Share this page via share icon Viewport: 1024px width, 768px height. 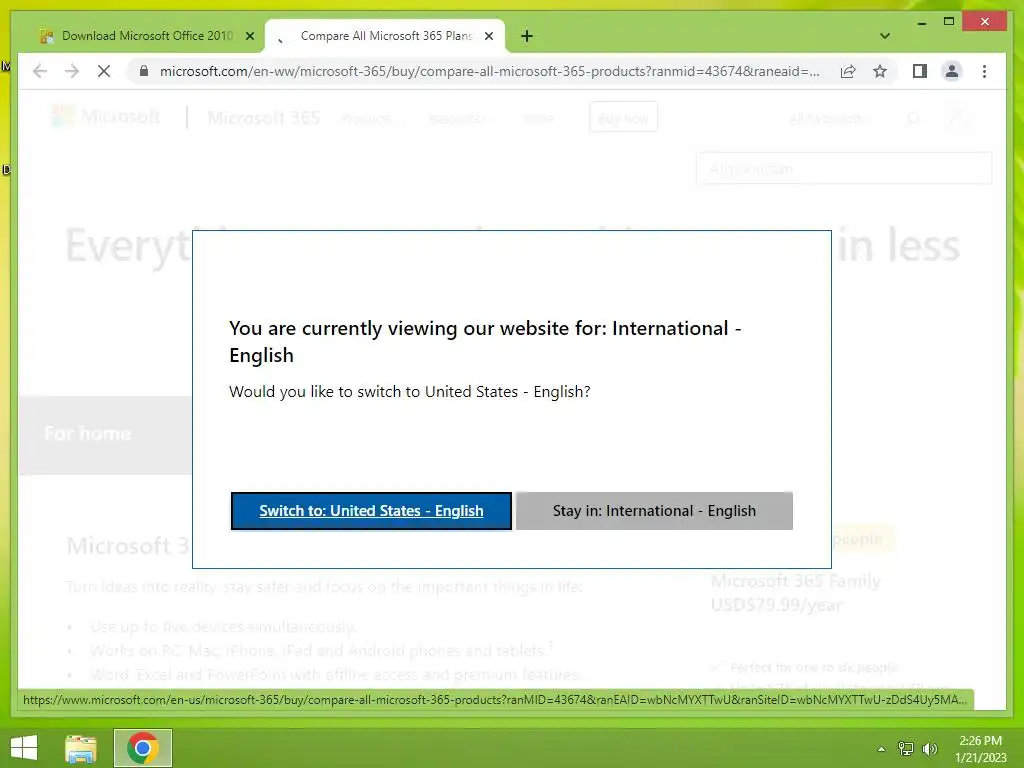(x=848, y=71)
